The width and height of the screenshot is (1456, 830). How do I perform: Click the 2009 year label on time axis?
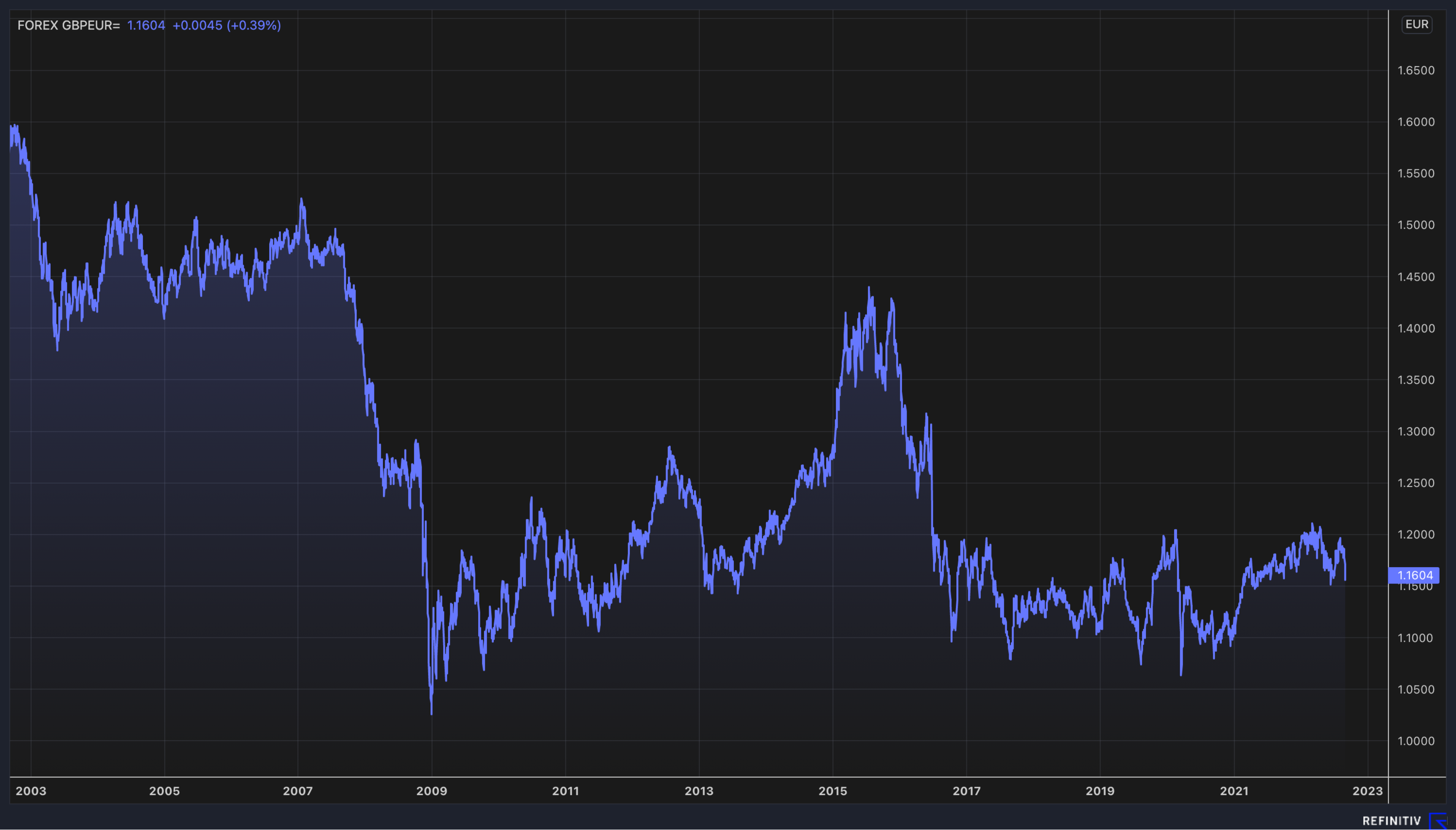[x=431, y=791]
